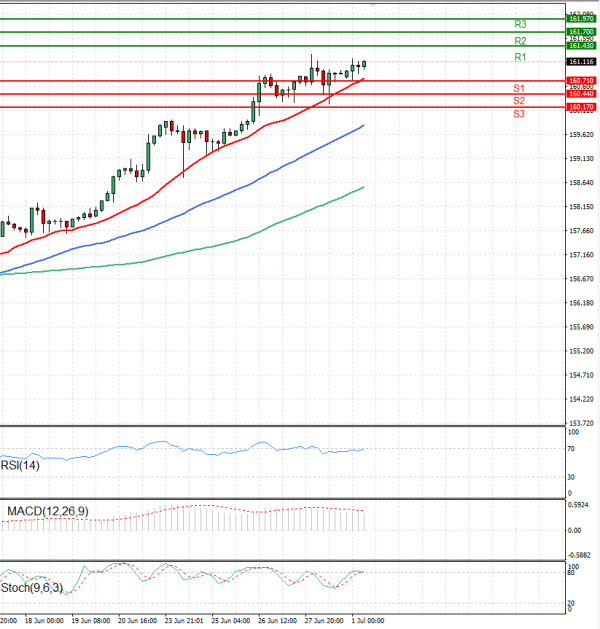This screenshot has width=600, height=629.
Task: Select the MACD(12,26,9) indicator label
Action: (47, 512)
